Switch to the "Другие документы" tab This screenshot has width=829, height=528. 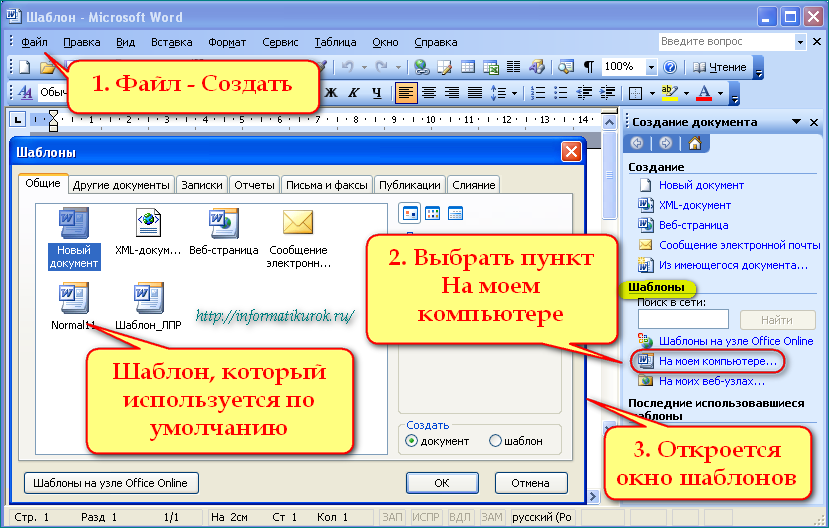coord(121,185)
